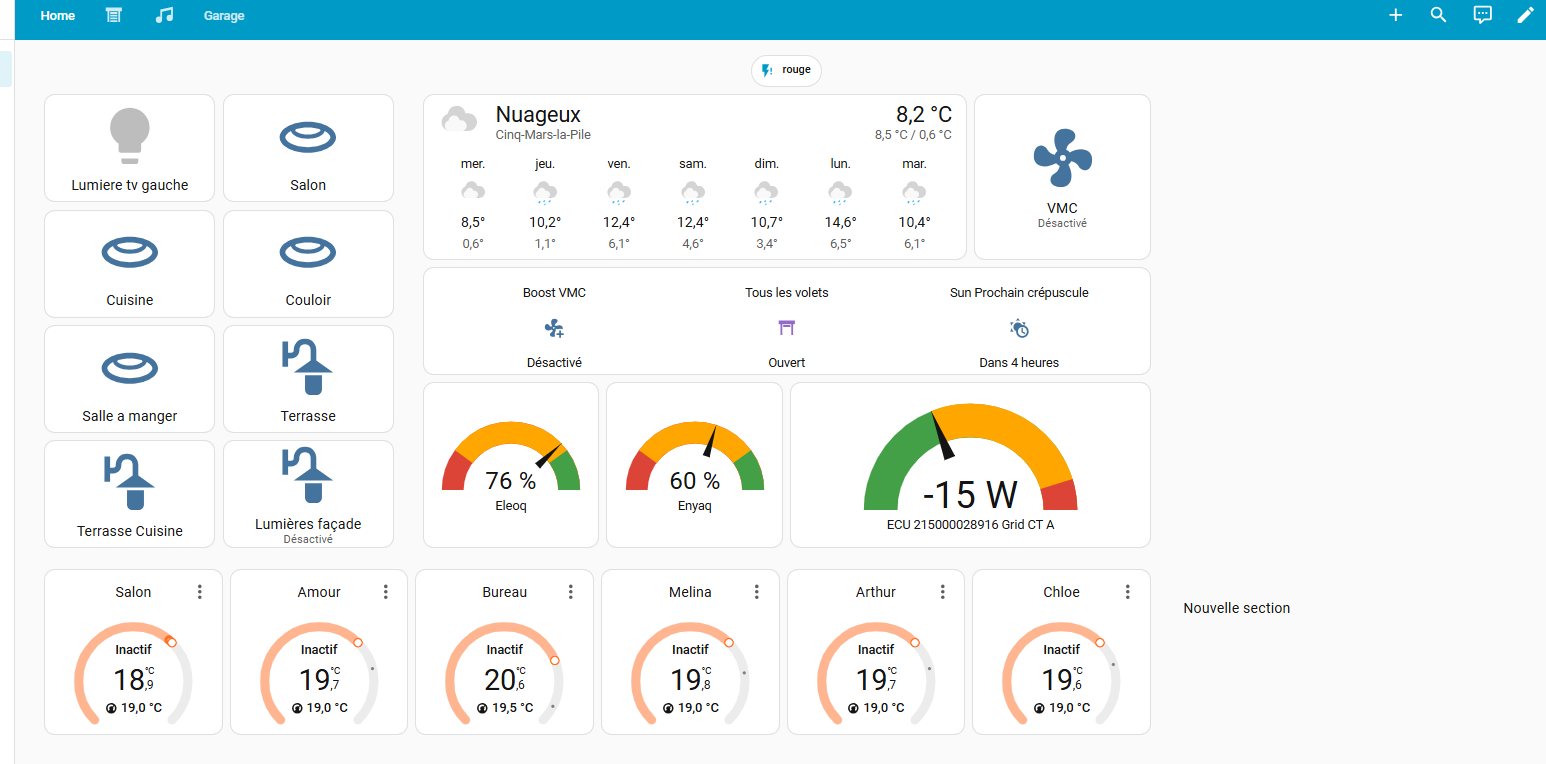Click the Nouvelle section heading

pos(1236,608)
